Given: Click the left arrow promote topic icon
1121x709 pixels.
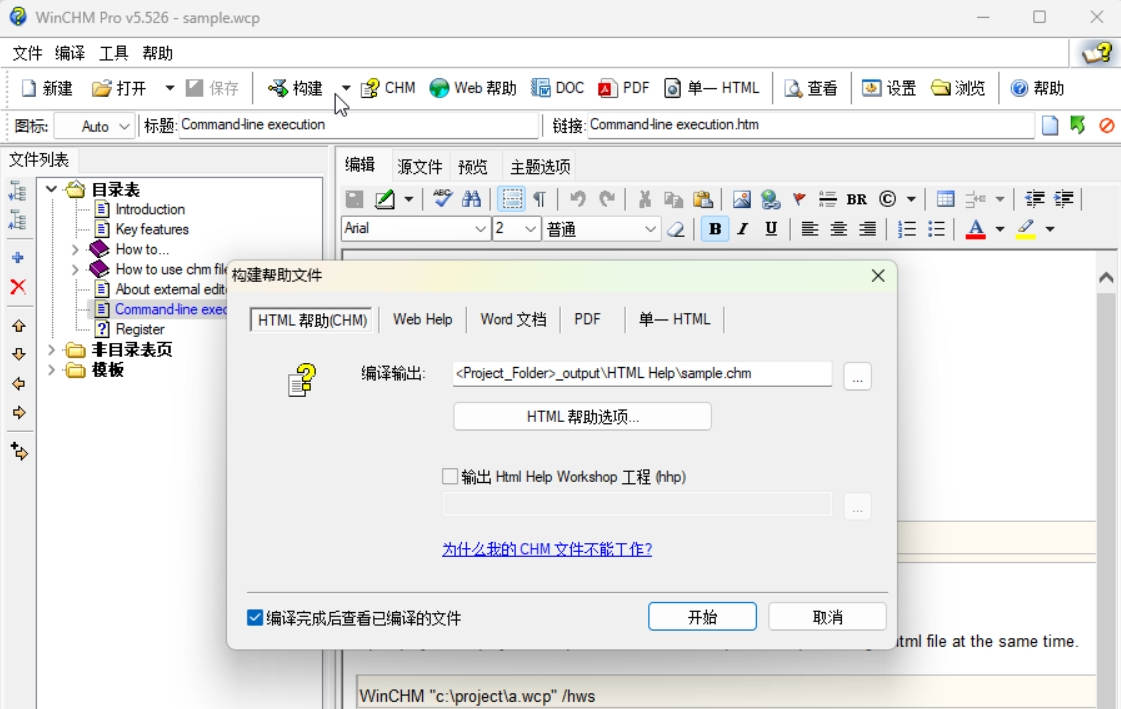Looking at the screenshot, I should click(19, 384).
